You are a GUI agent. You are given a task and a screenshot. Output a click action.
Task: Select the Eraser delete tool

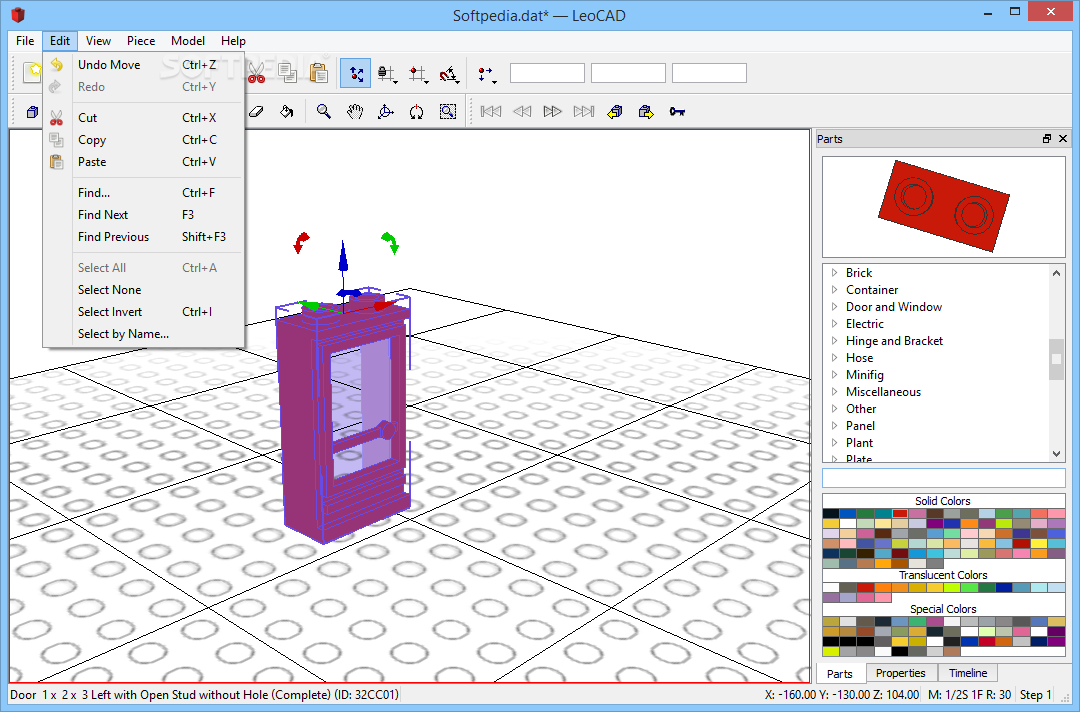pos(256,112)
